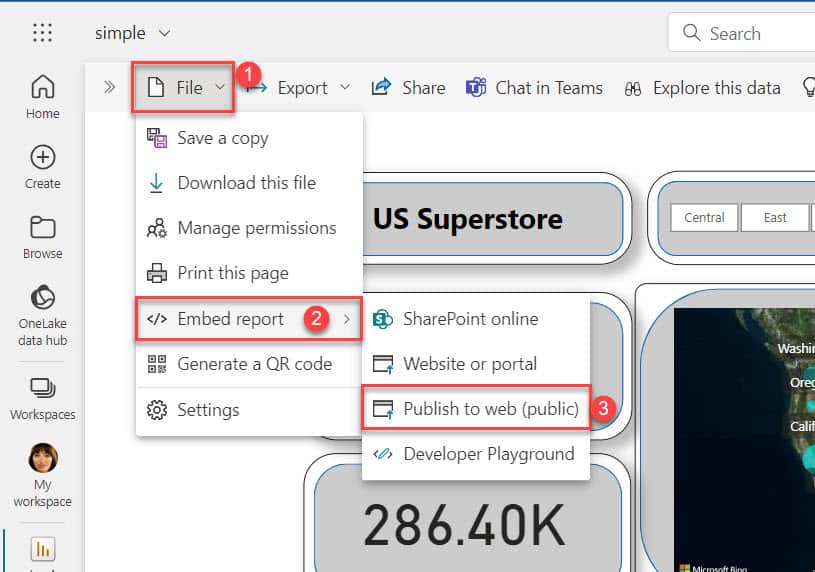Image resolution: width=815 pixels, height=572 pixels.
Task: Click the Search magnifier icon
Action: coord(691,32)
